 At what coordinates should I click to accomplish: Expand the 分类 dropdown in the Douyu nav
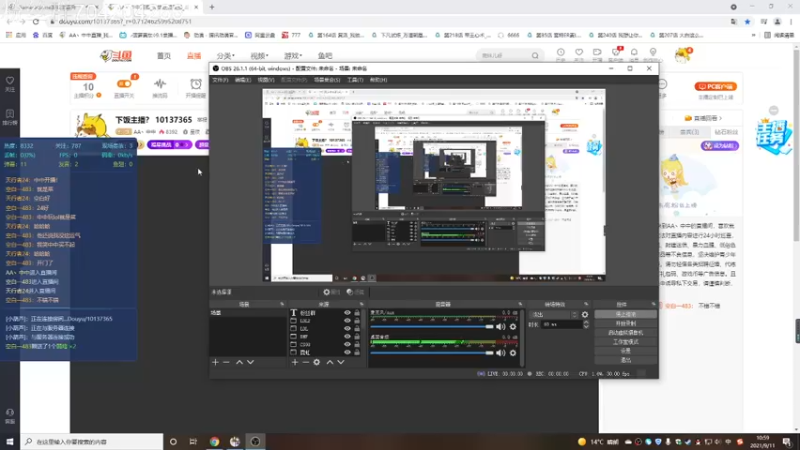coord(226,56)
